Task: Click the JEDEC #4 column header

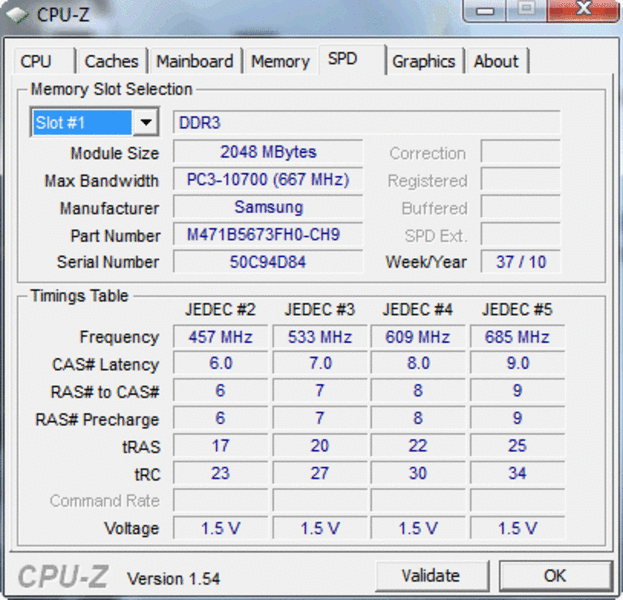Action: click(418, 310)
